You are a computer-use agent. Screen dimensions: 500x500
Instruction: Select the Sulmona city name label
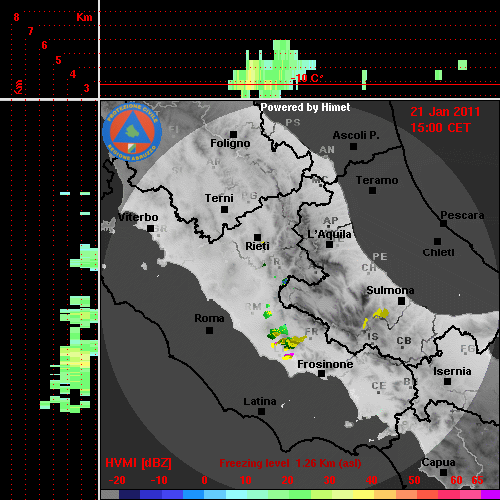tap(390, 290)
